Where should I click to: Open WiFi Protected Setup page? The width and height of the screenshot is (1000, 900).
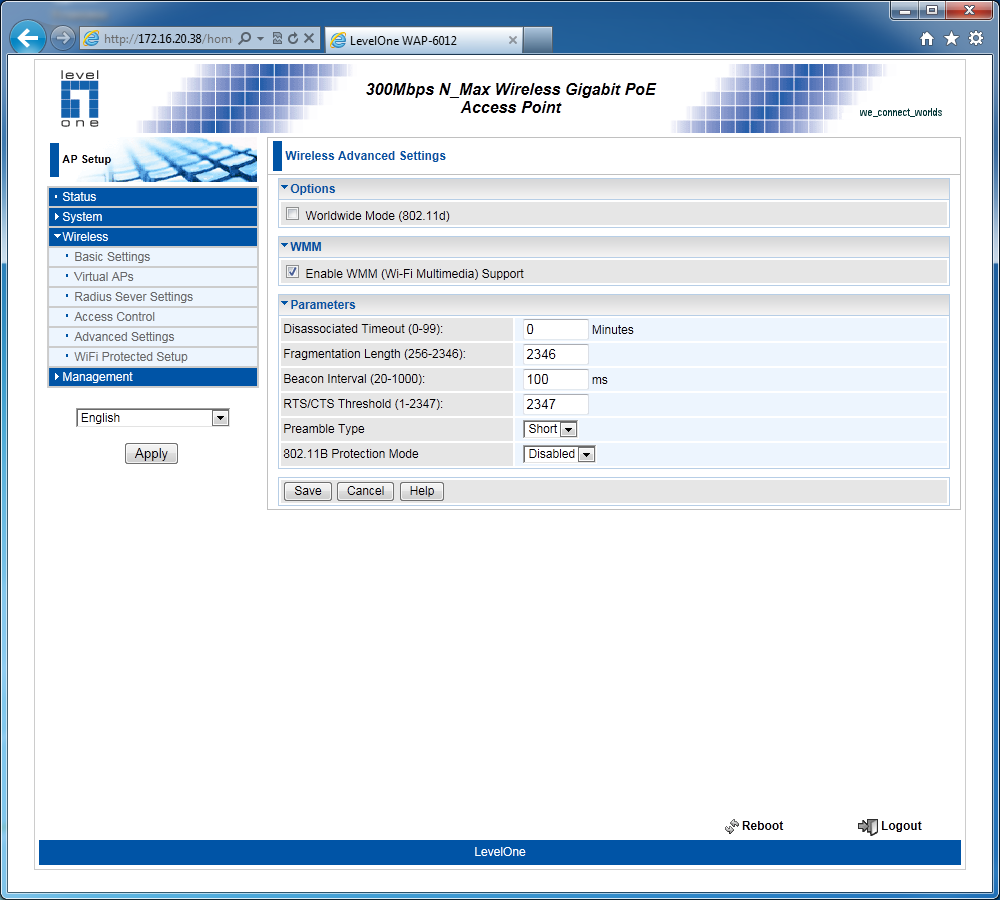153,357
